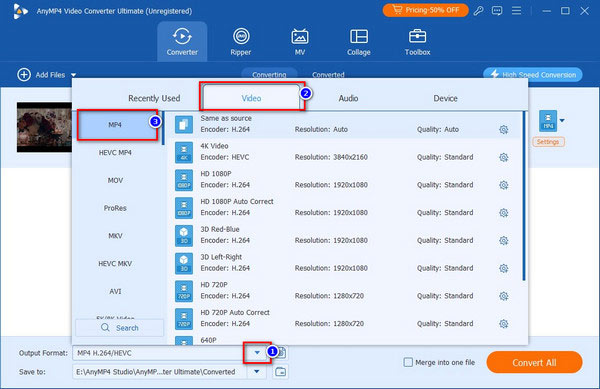Open settings gear for HD 1080P Auto Correct
The width and height of the screenshot is (600, 389).
tap(504, 213)
